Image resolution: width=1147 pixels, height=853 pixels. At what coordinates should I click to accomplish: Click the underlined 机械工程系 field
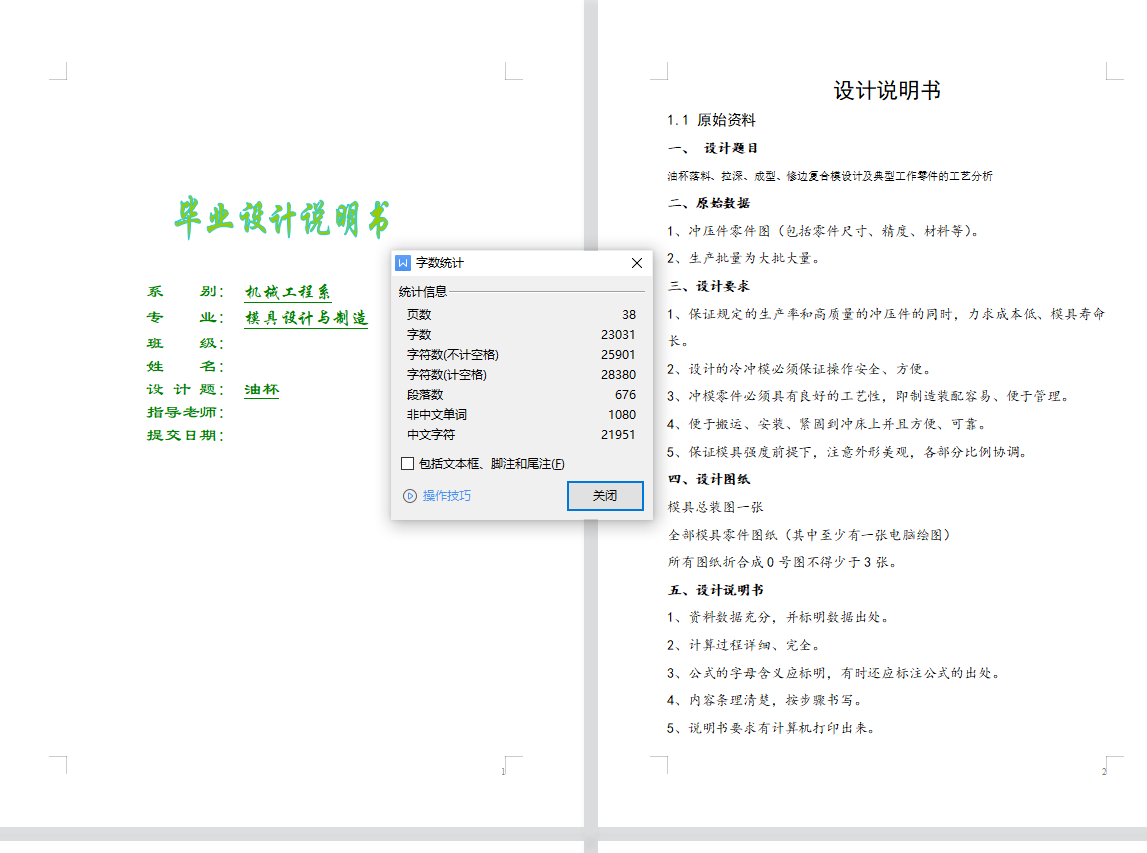(x=288, y=292)
